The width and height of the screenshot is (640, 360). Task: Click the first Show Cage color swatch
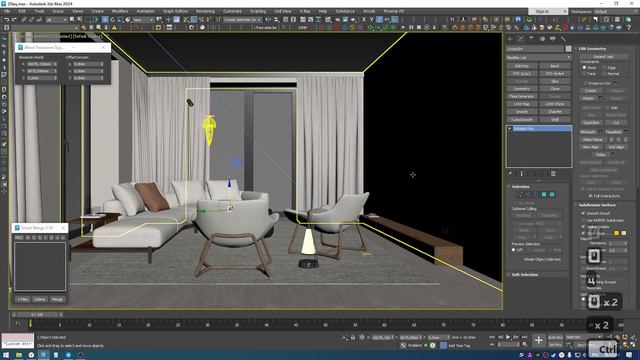pyautogui.click(x=616, y=233)
